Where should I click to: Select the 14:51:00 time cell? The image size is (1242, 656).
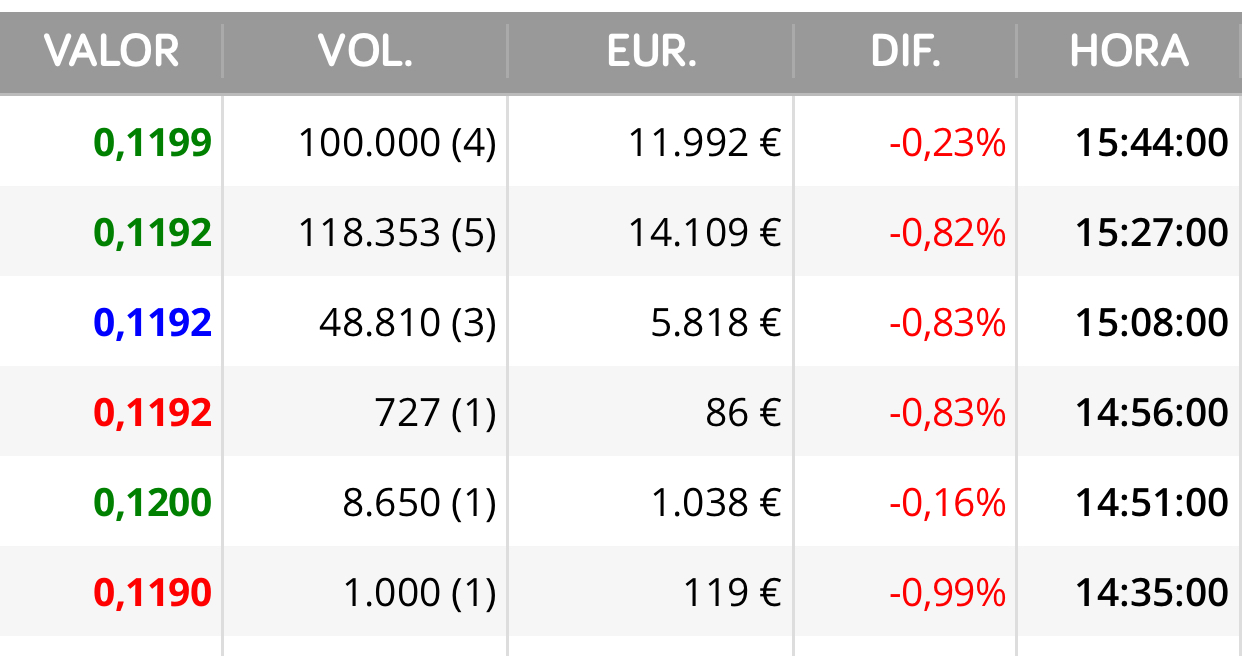tap(1152, 503)
